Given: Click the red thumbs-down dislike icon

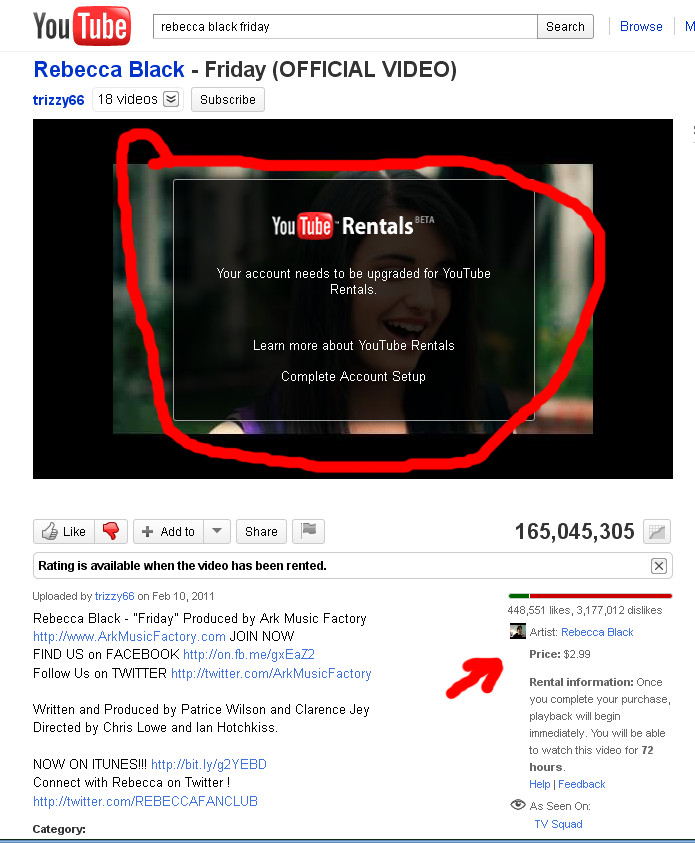Looking at the screenshot, I should 111,532.
